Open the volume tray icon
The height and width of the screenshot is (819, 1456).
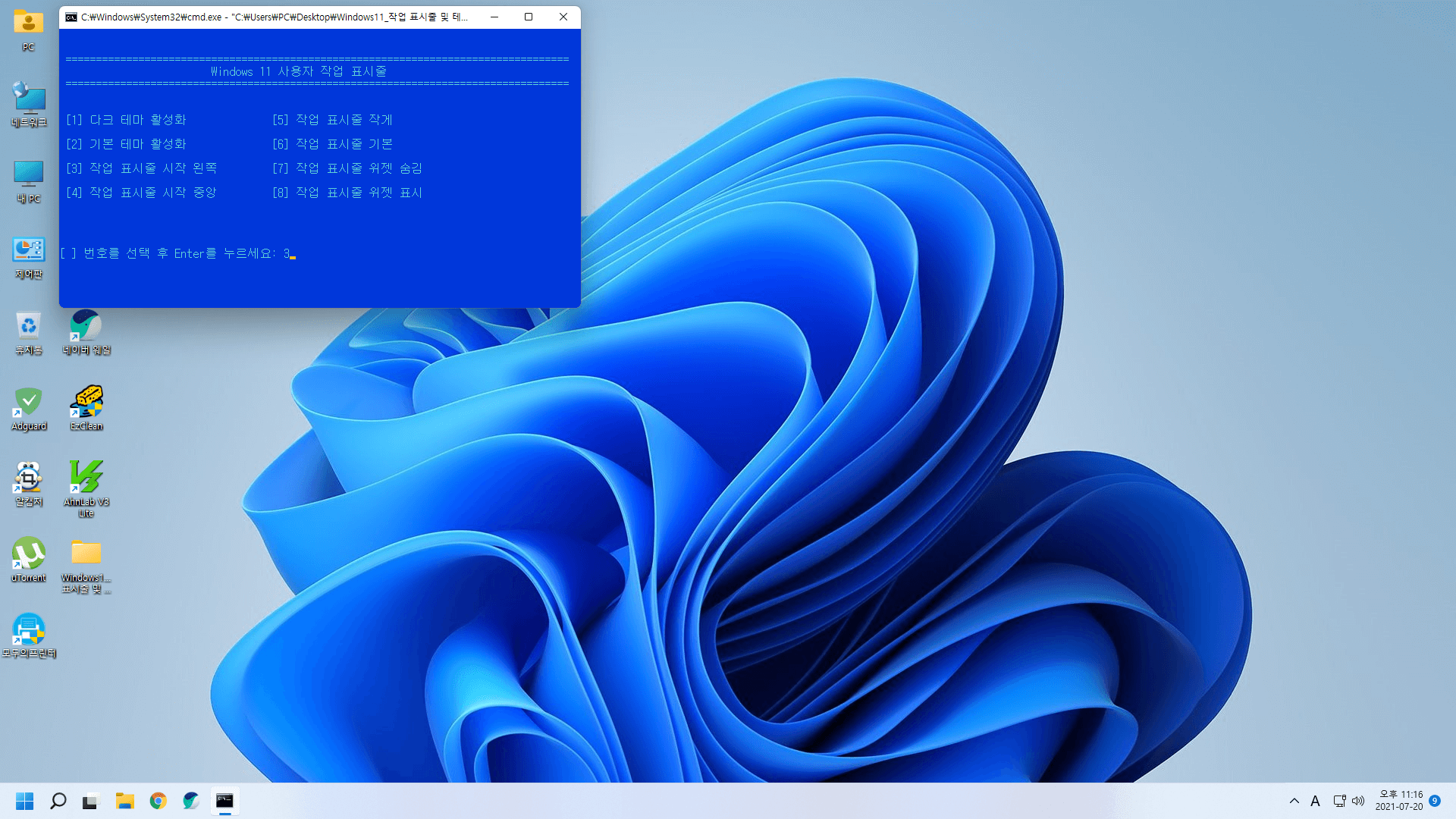(x=1358, y=801)
